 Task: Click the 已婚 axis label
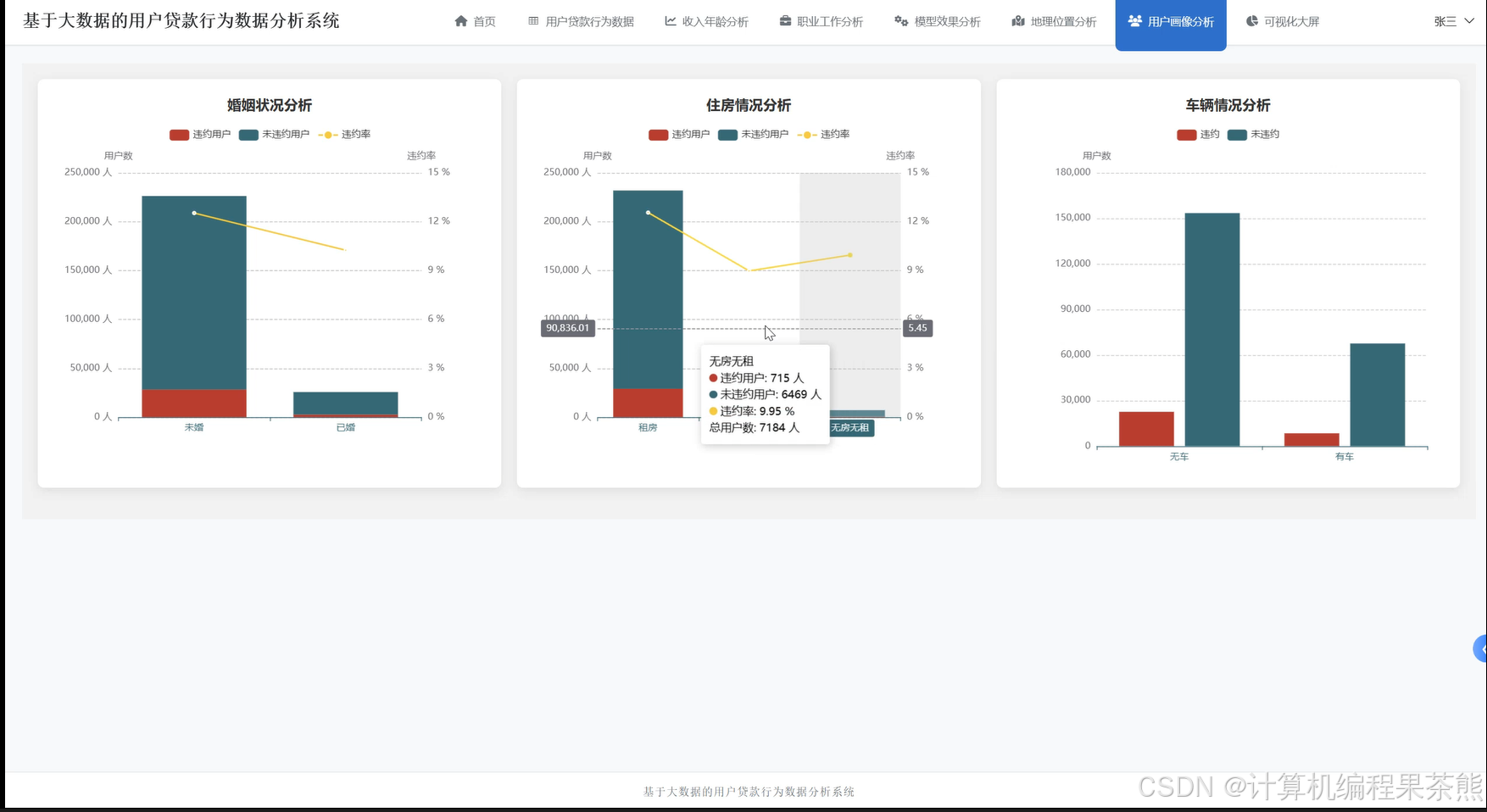coord(346,427)
